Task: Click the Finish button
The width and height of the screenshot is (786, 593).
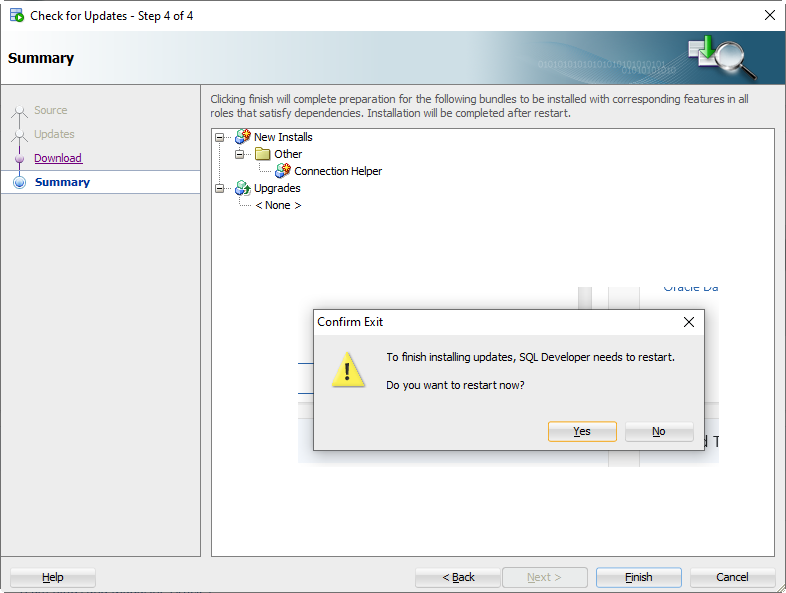Action: coord(639,577)
